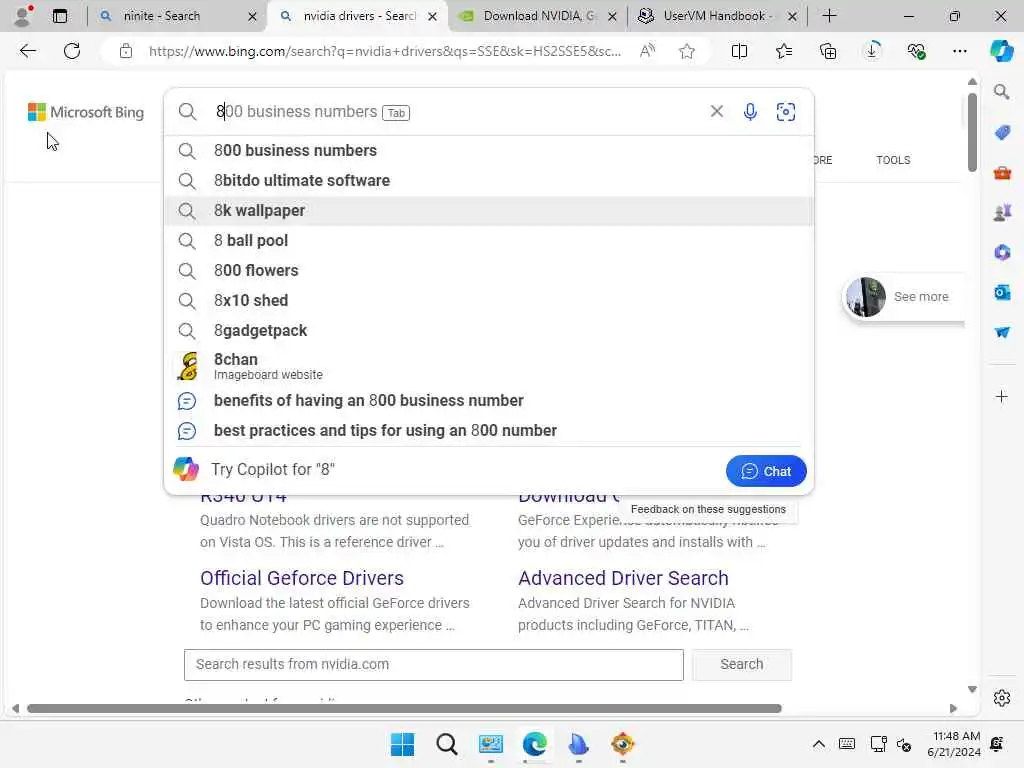Add this page to favorites star
Image resolution: width=1024 pixels, height=768 pixels.
point(686,51)
